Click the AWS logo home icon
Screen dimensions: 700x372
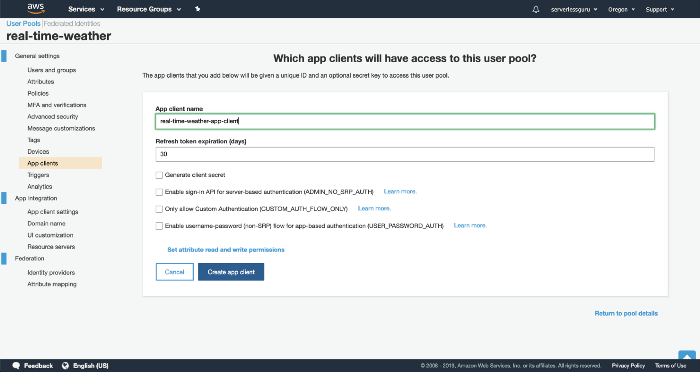(x=36, y=9)
